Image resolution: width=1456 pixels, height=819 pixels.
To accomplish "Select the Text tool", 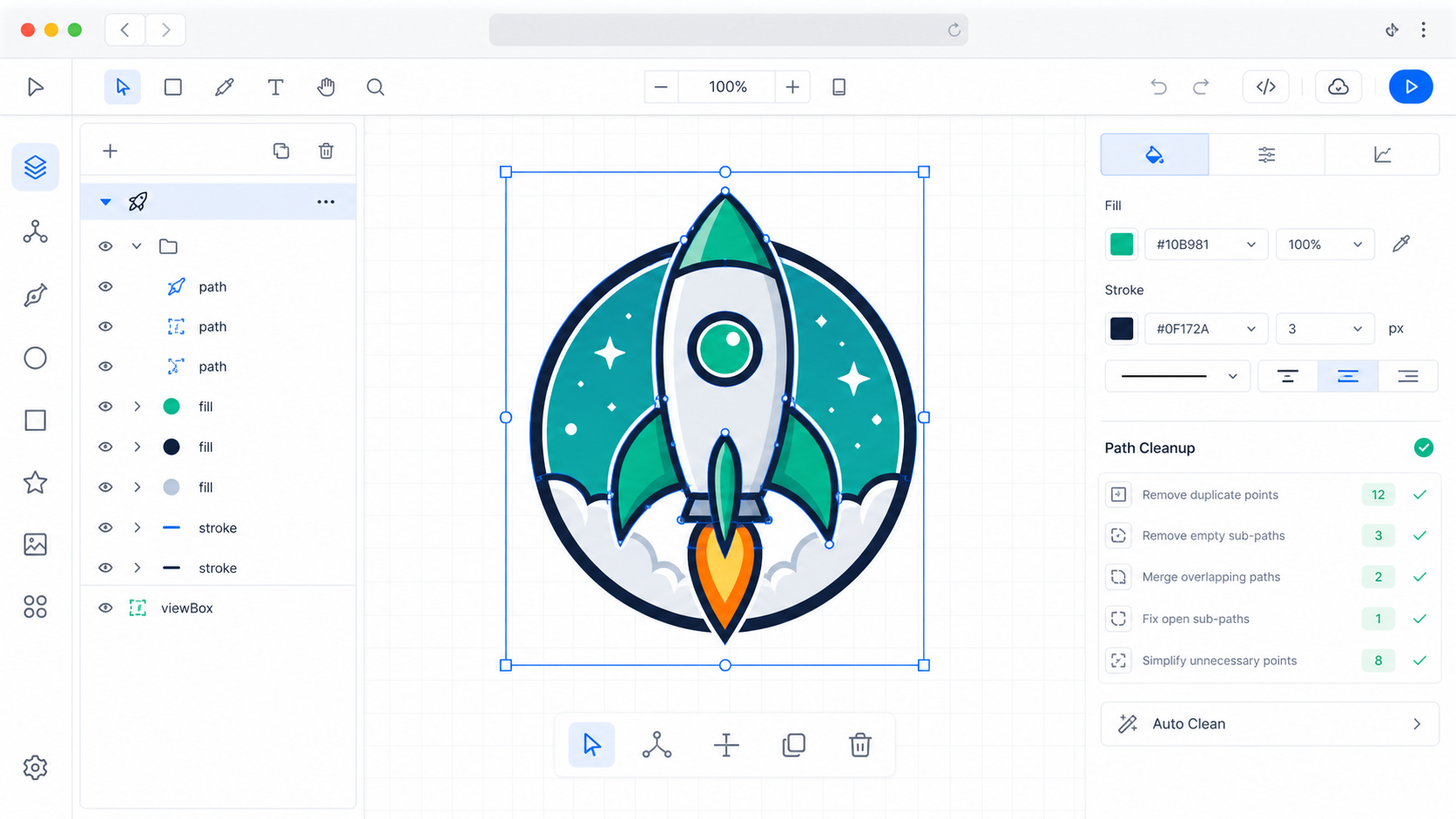I will coord(275,87).
